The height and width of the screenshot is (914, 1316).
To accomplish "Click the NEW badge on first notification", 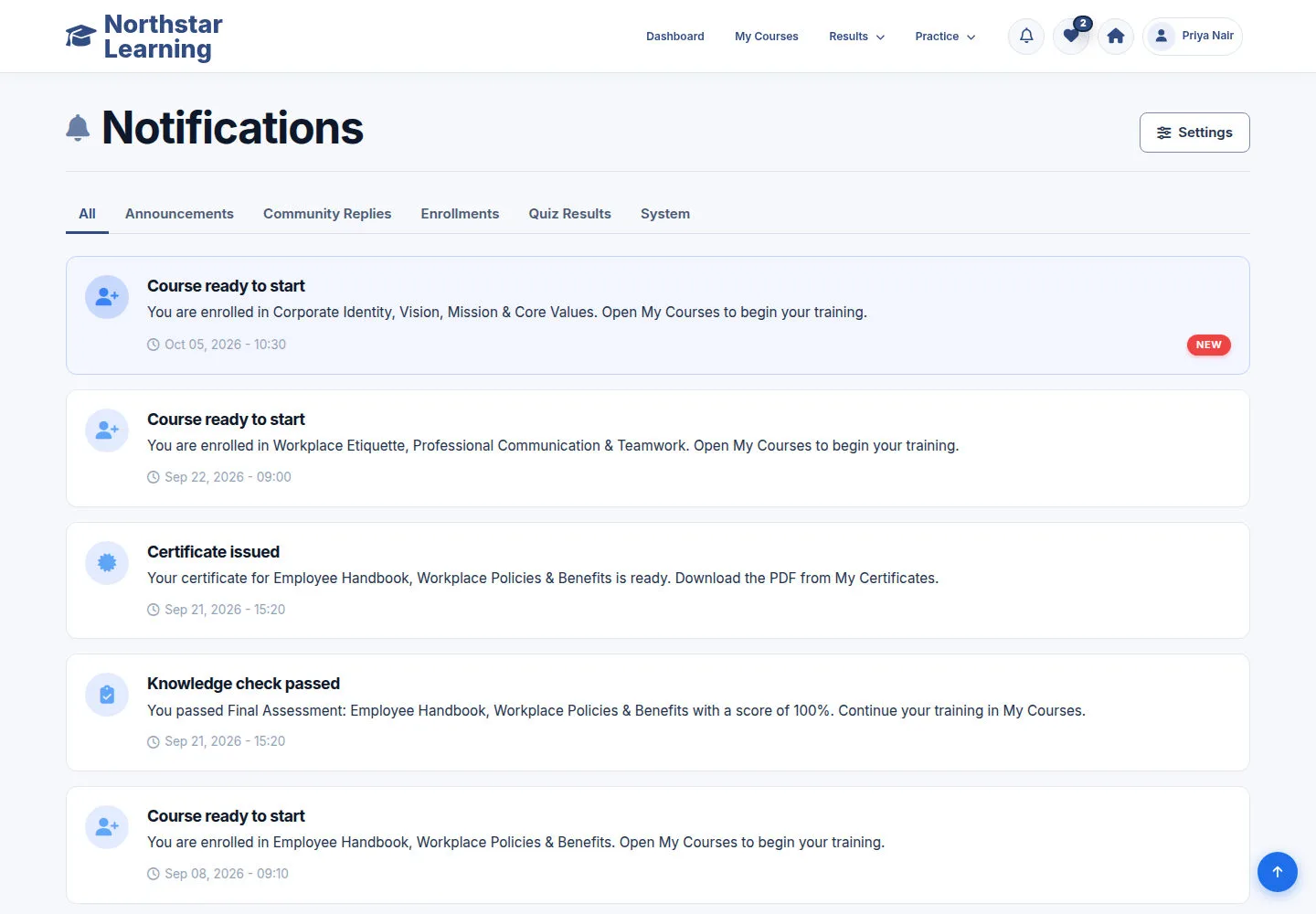I will (x=1208, y=345).
